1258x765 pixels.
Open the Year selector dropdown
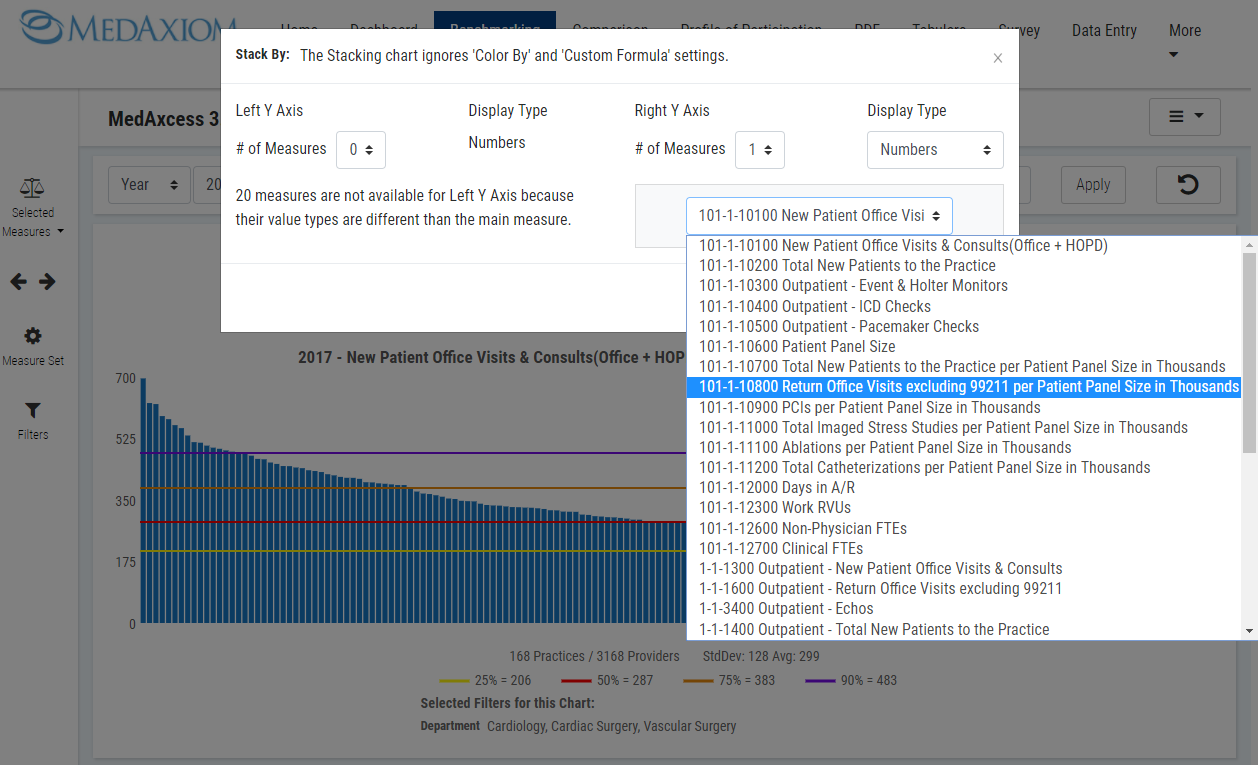tap(149, 185)
